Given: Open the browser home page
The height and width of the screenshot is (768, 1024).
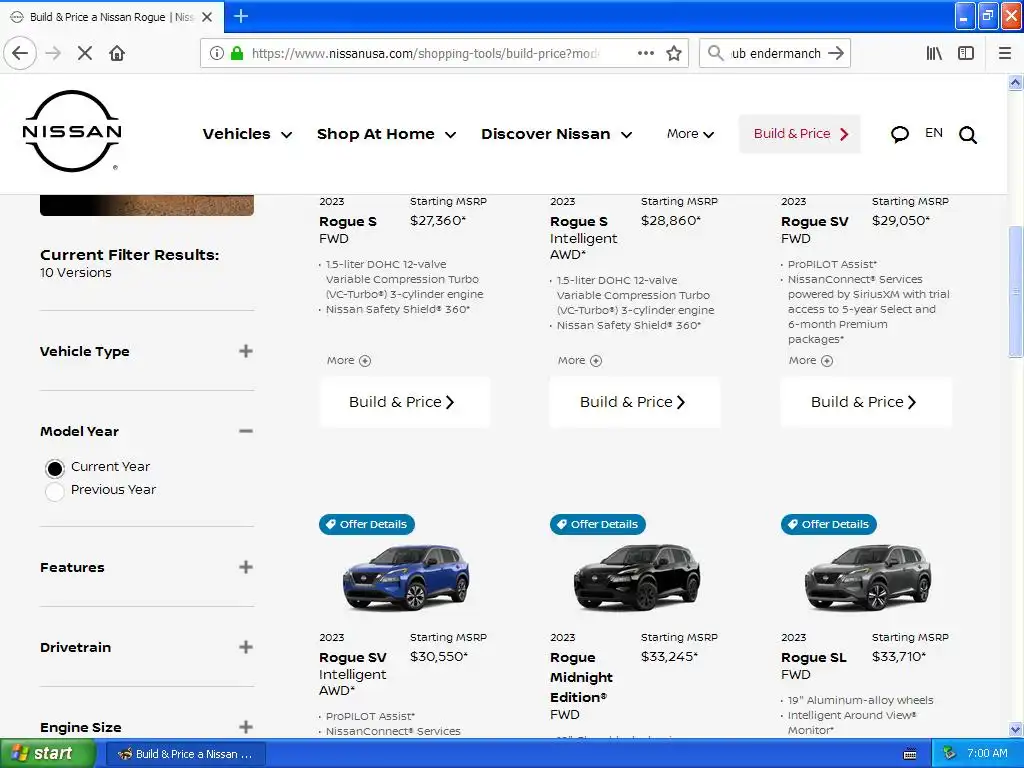Looking at the screenshot, I should pyautogui.click(x=117, y=53).
